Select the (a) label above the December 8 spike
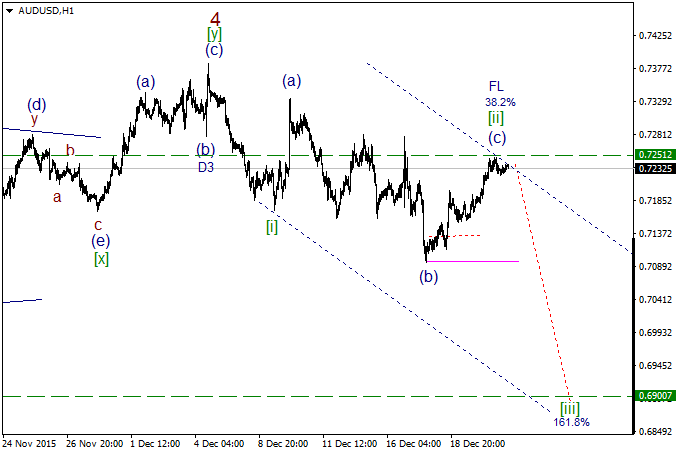 pos(291,81)
